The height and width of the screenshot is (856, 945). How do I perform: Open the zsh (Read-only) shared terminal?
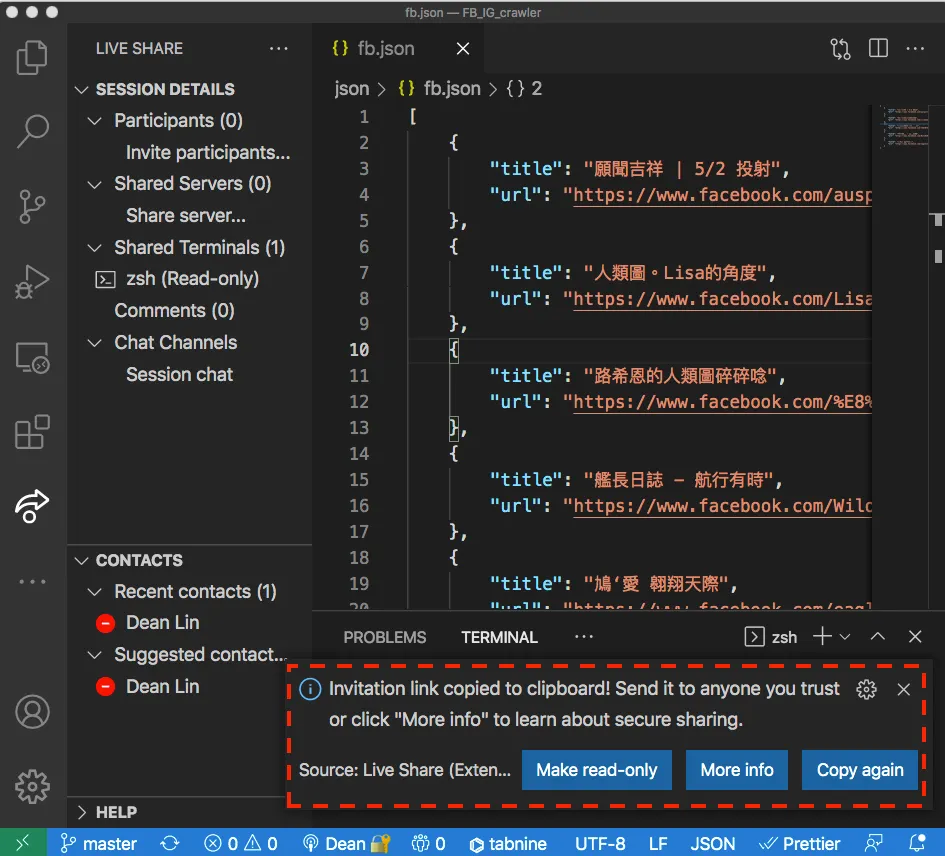pos(192,279)
